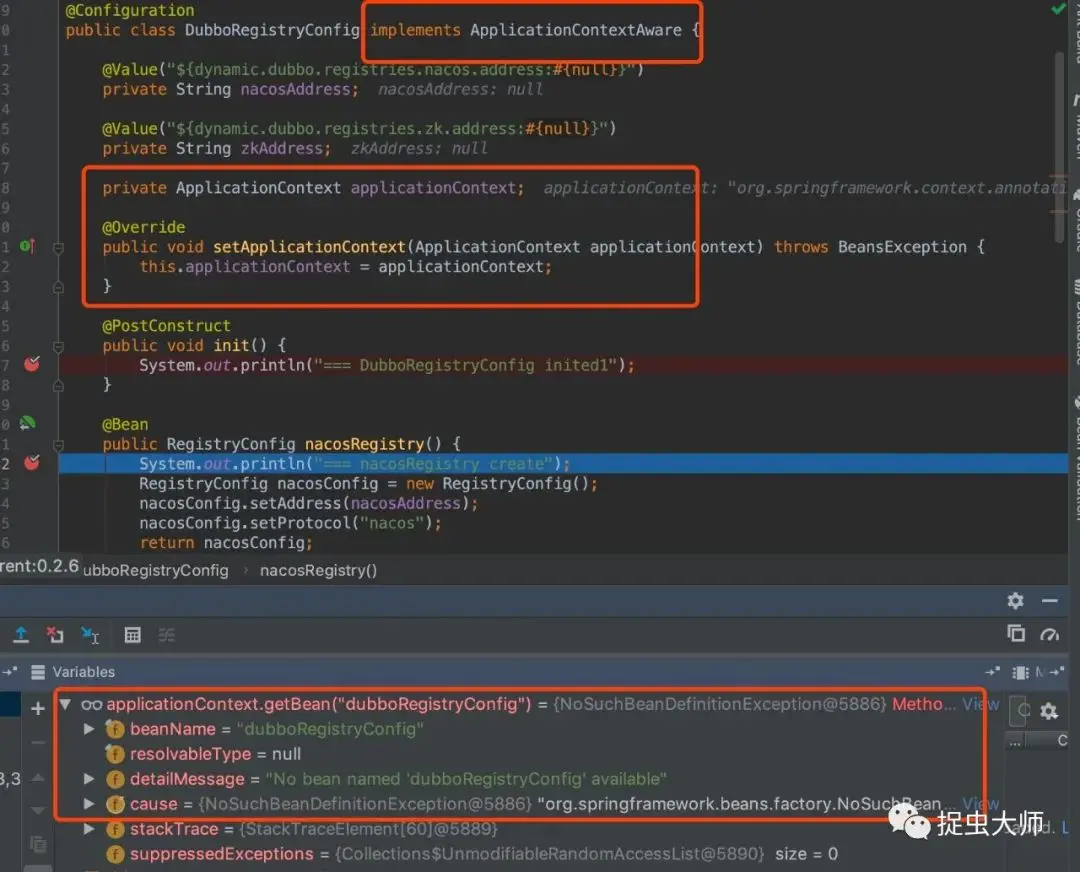This screenshot has height=872, width=1080.
Task: Click the suppressedExceptions size = 0 row
Action: 472,854
